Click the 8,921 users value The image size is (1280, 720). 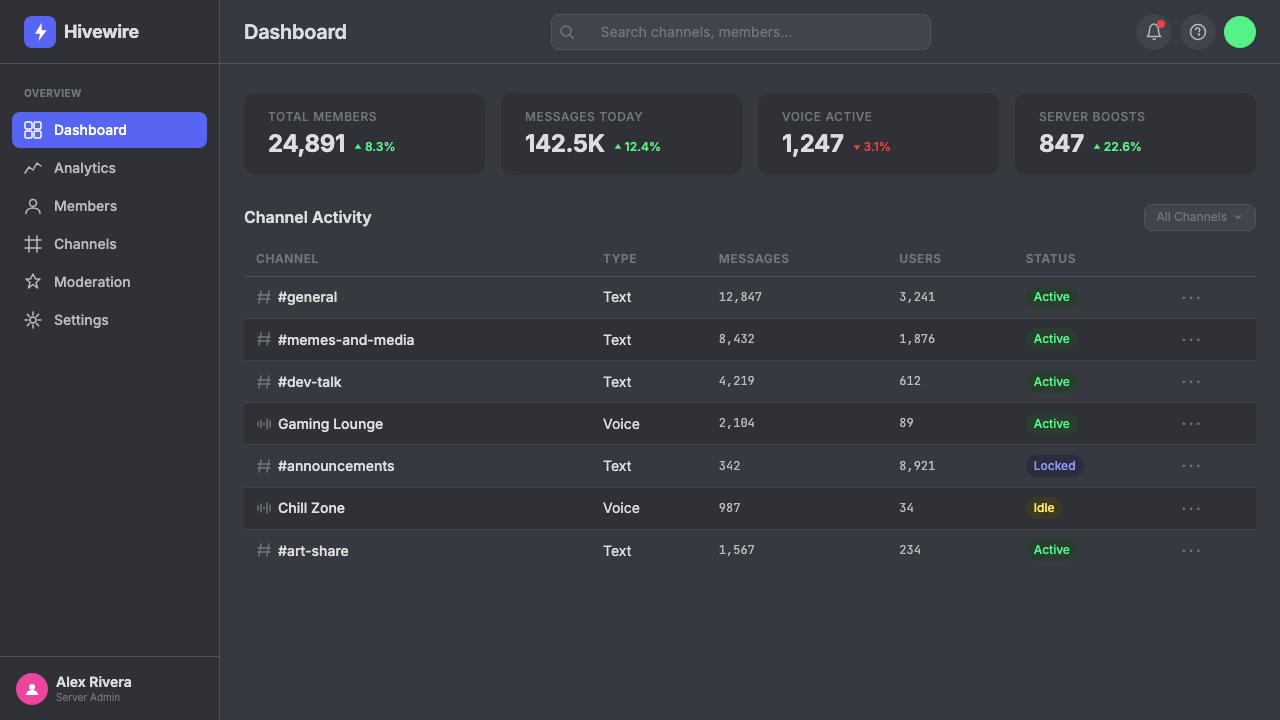click(917, 466)
